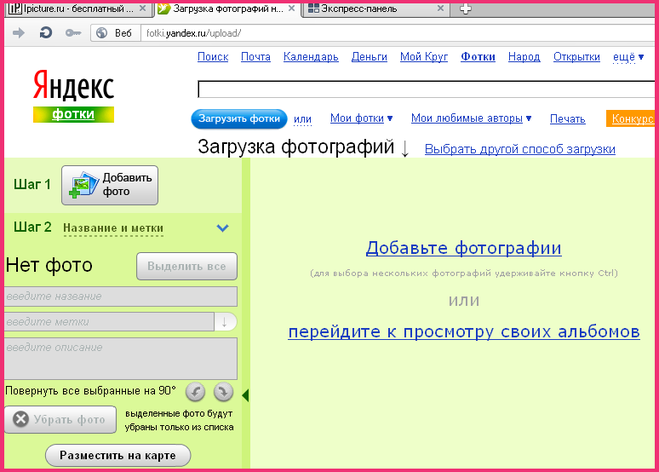Viewport: 659px width, 472px height.
Task: Collapse the left panel using the green triangle
Action: coord(246,396)
